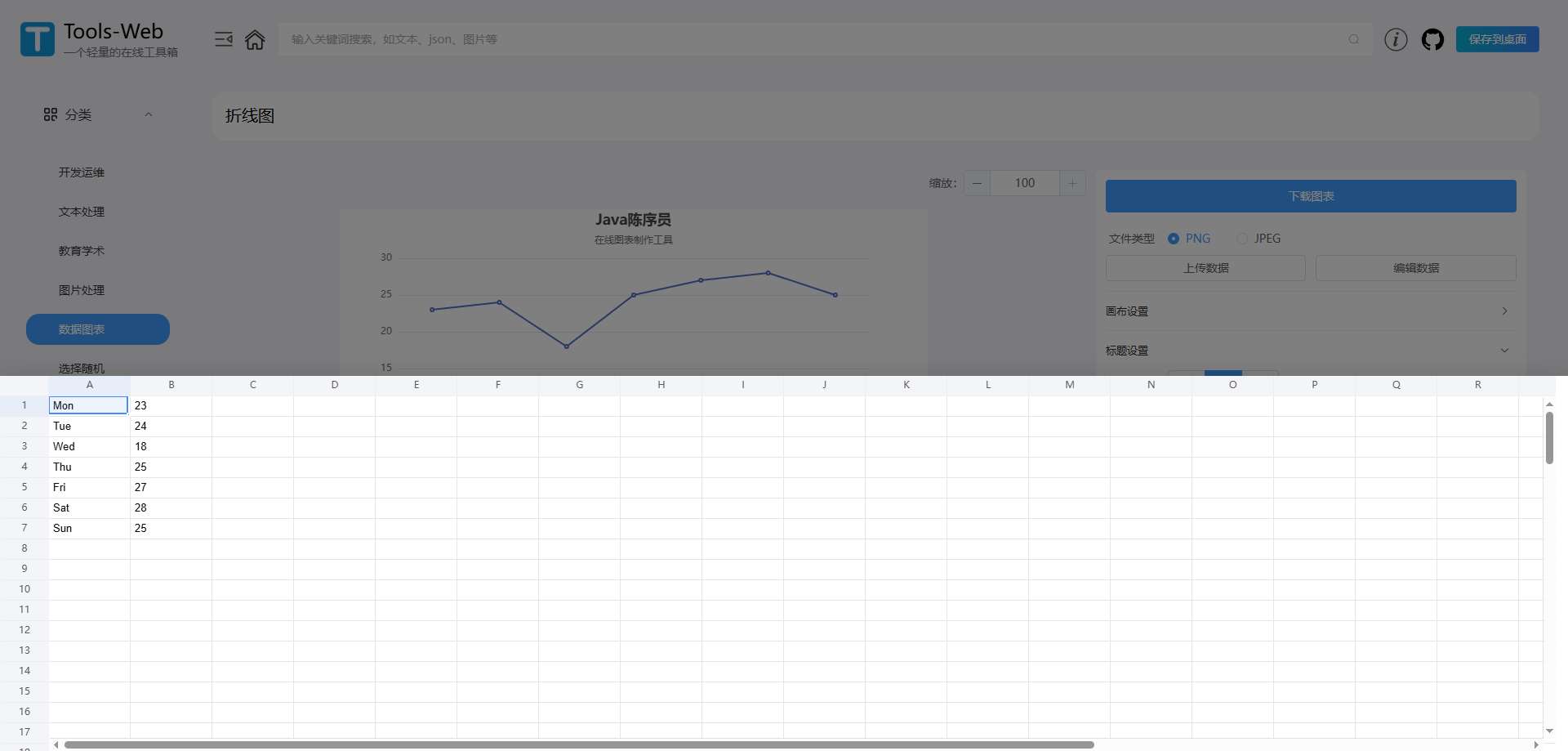Select cell B3 containing 18
The height and width of the screenshot is (751, 1568).
coord(171,446)
